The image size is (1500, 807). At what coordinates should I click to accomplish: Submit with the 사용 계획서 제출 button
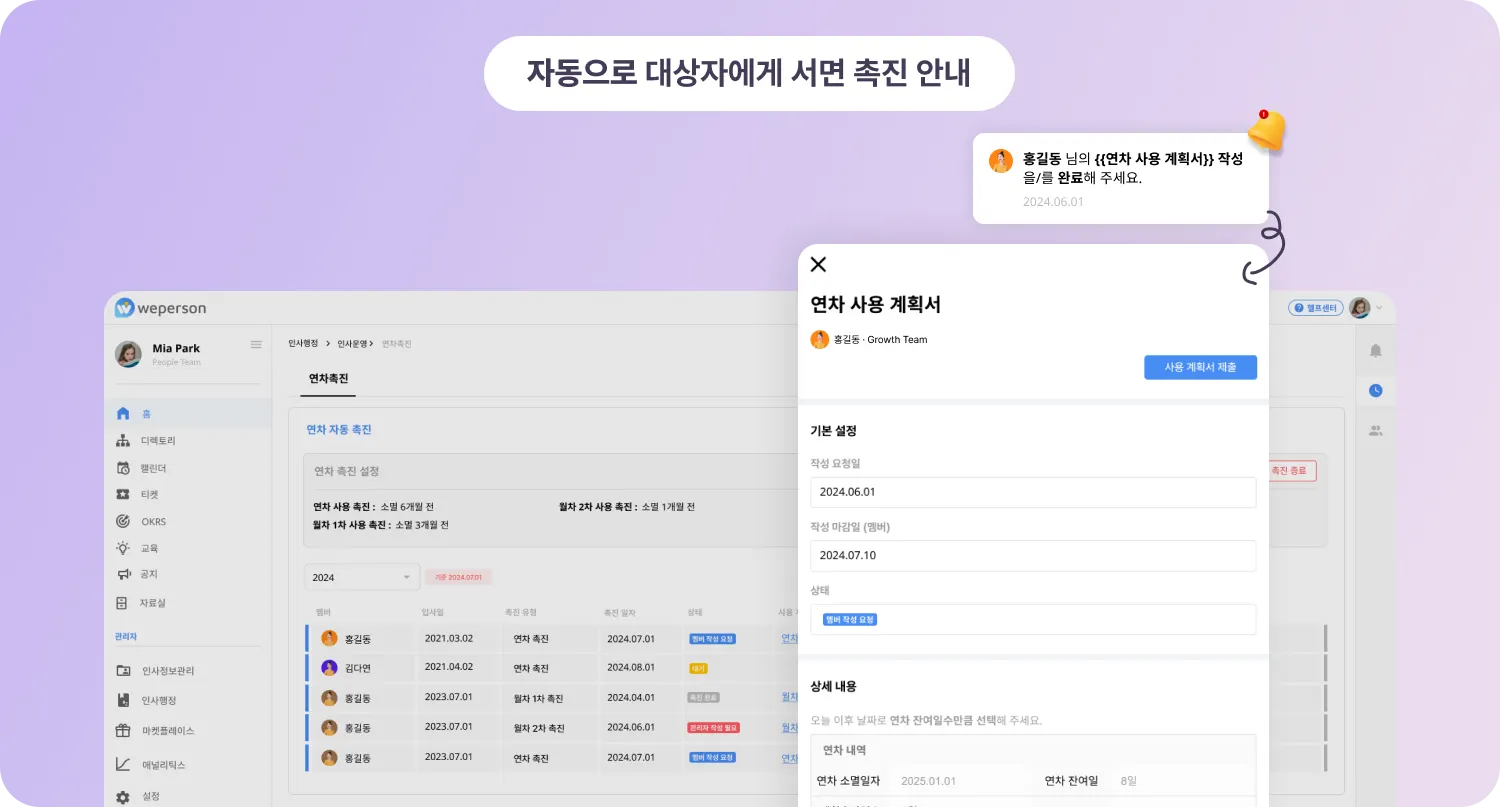tap(1200, 367)
